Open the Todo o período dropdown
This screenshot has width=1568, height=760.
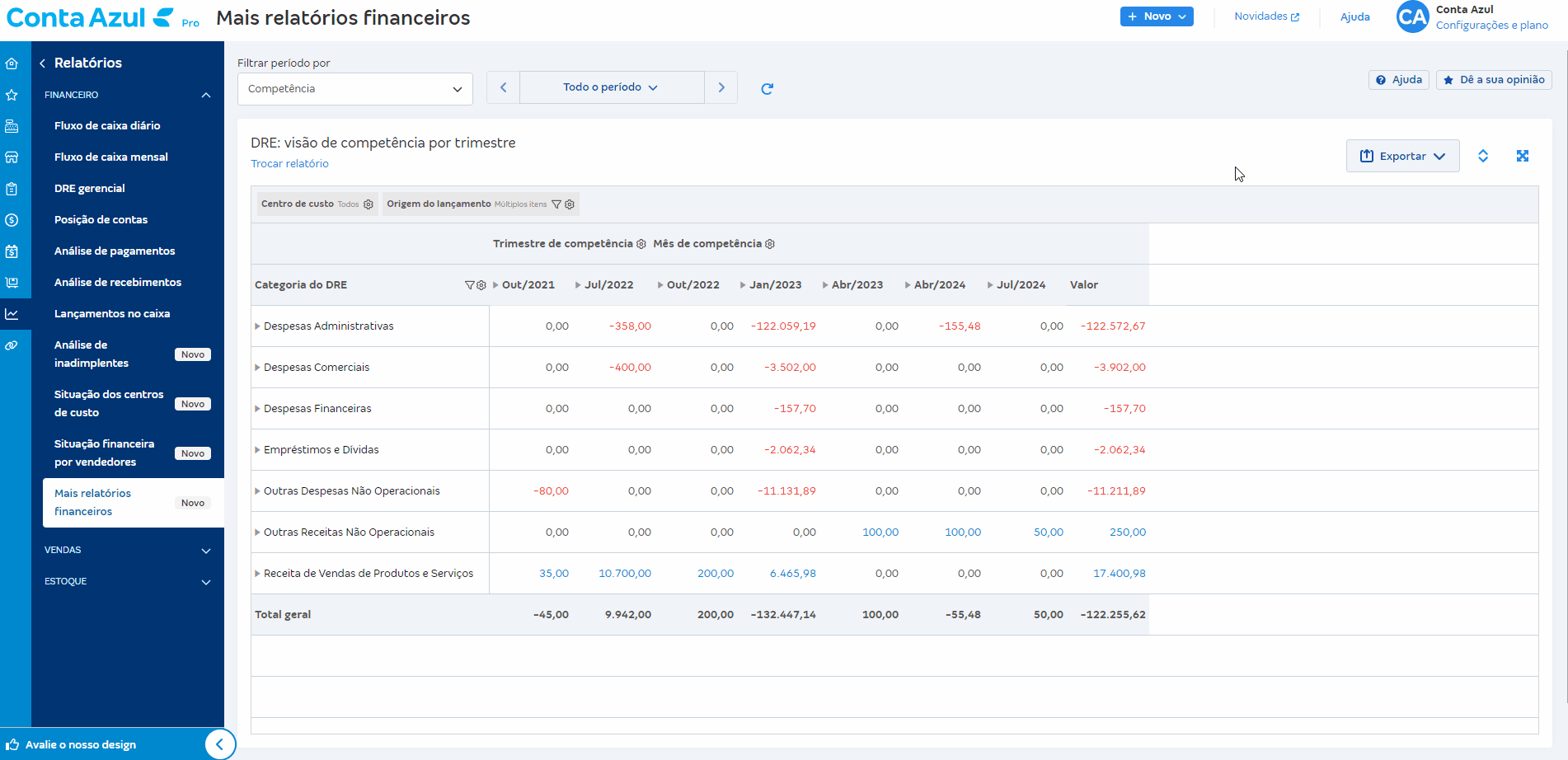[x=611, y=87]
